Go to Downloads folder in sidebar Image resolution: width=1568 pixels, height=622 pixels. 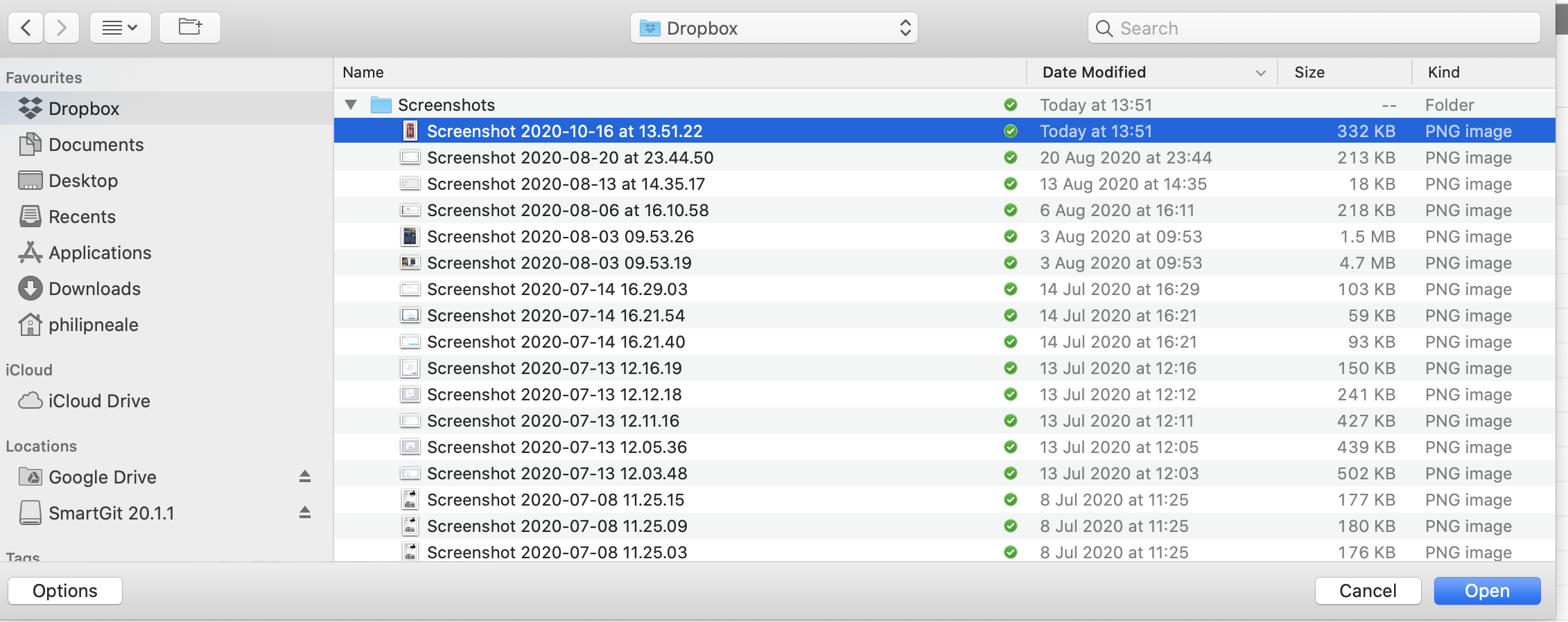tap(94, 289)
